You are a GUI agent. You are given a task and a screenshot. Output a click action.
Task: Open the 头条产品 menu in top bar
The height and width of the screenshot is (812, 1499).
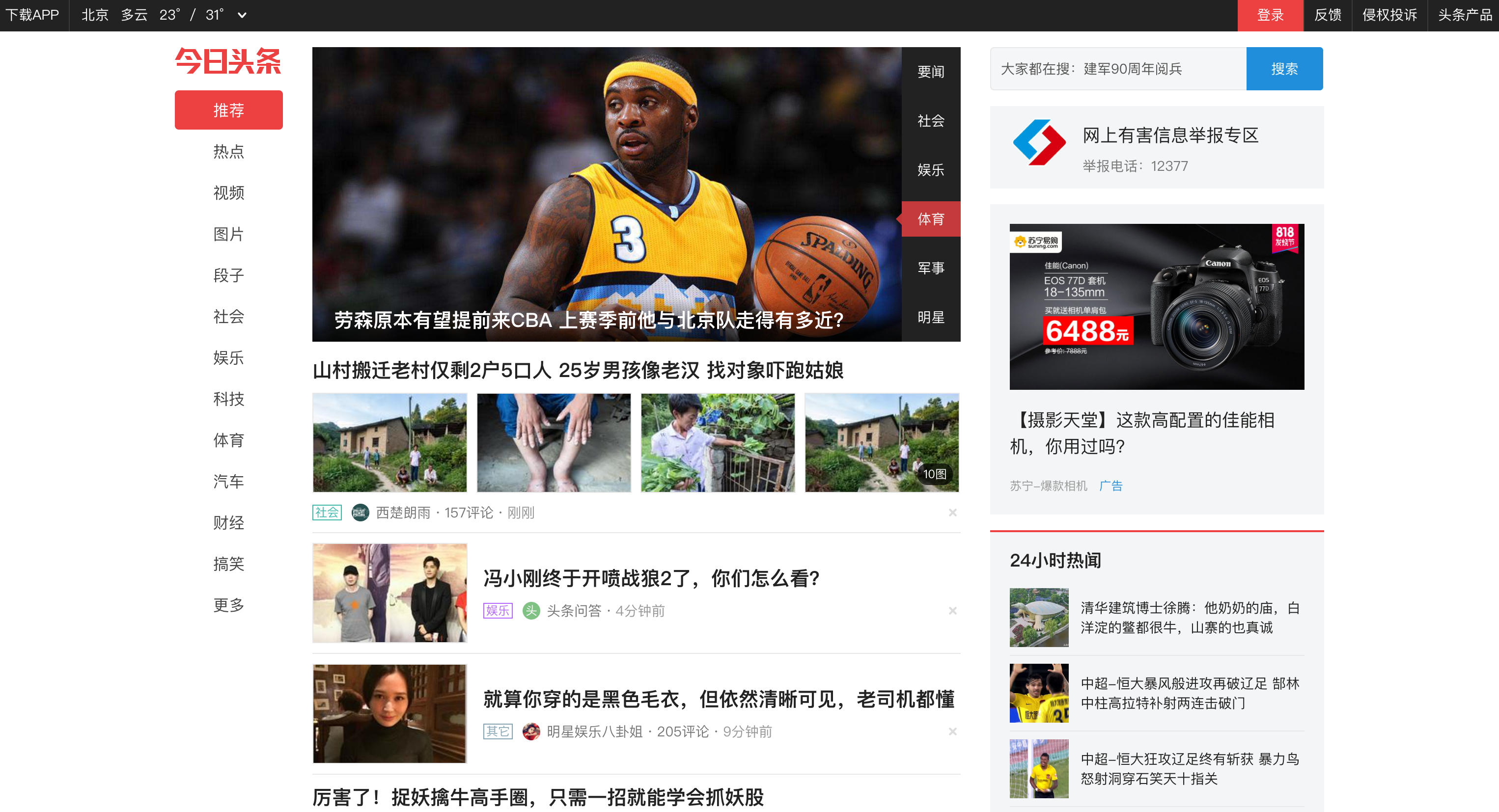tap(1464, 15)
